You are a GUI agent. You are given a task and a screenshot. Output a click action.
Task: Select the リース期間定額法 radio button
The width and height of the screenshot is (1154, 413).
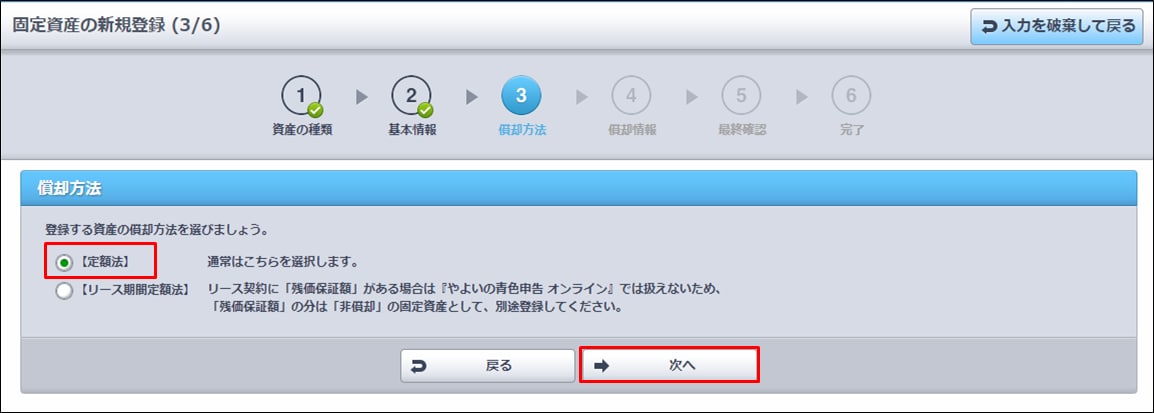65,291
